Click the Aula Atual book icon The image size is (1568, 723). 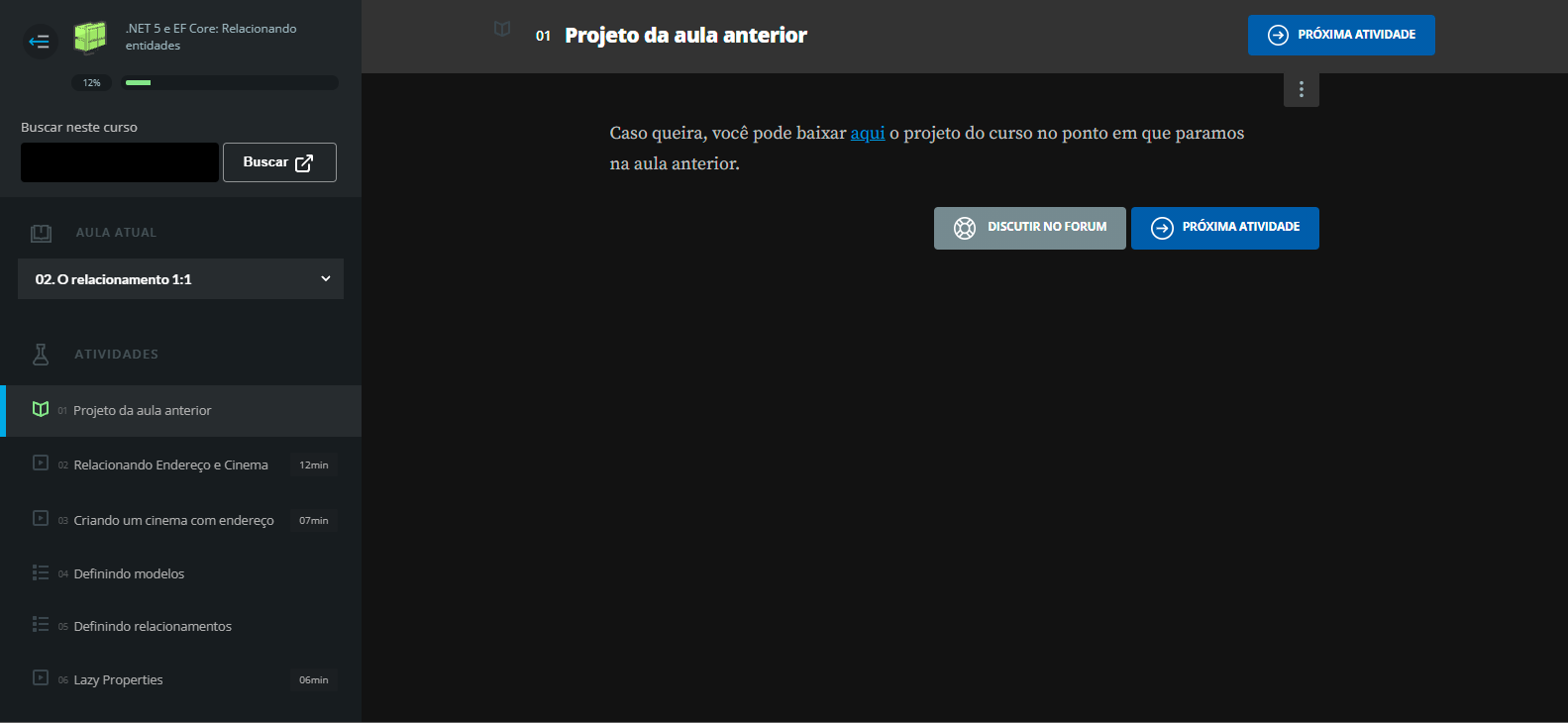tap(41, 233)
